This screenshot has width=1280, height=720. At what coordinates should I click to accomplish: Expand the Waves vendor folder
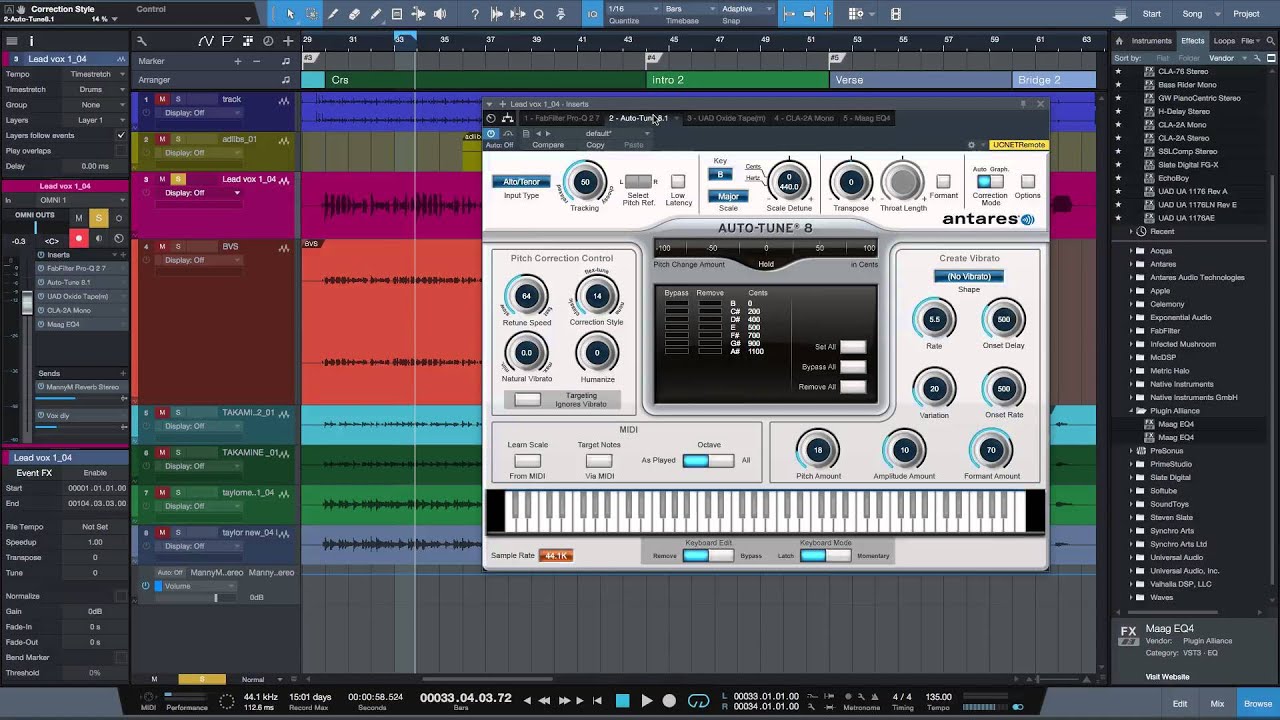(1131, 597)
